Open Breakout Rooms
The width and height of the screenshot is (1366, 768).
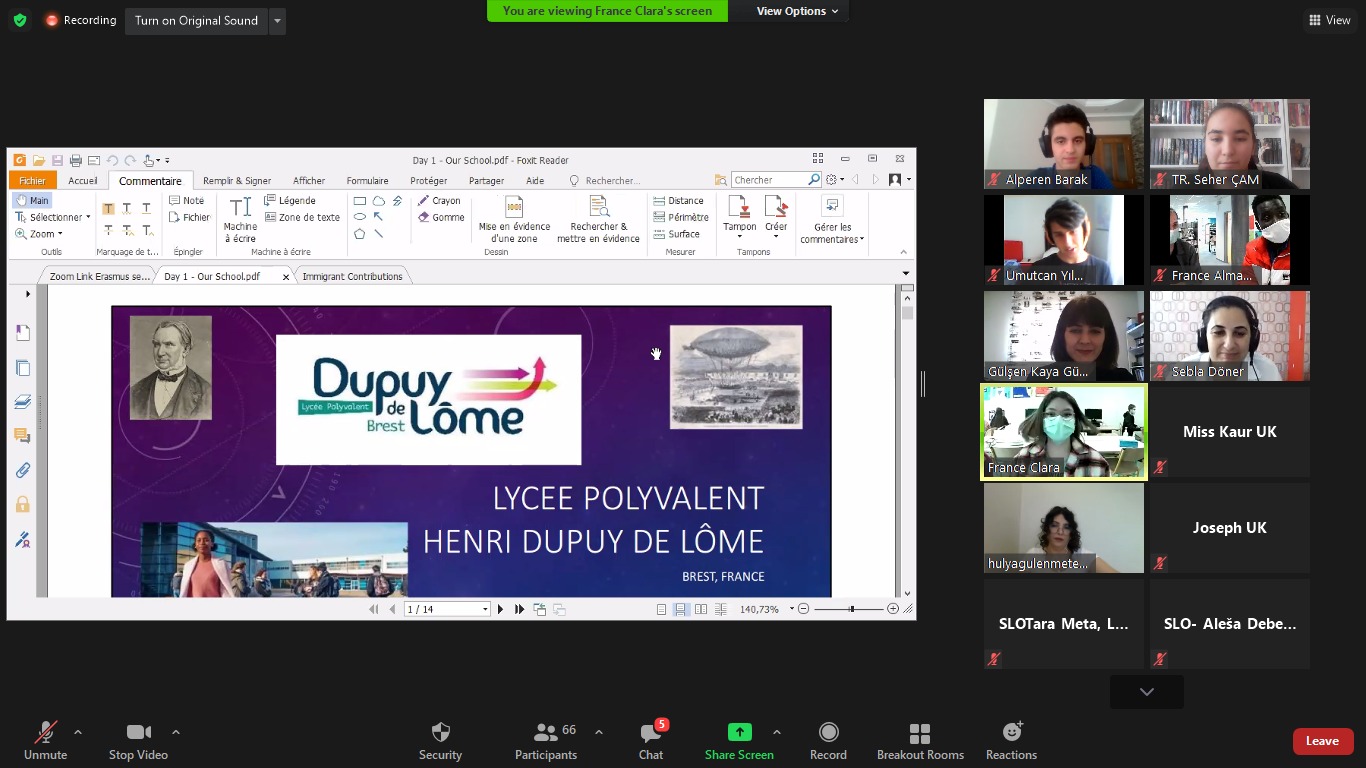(920, 742)
